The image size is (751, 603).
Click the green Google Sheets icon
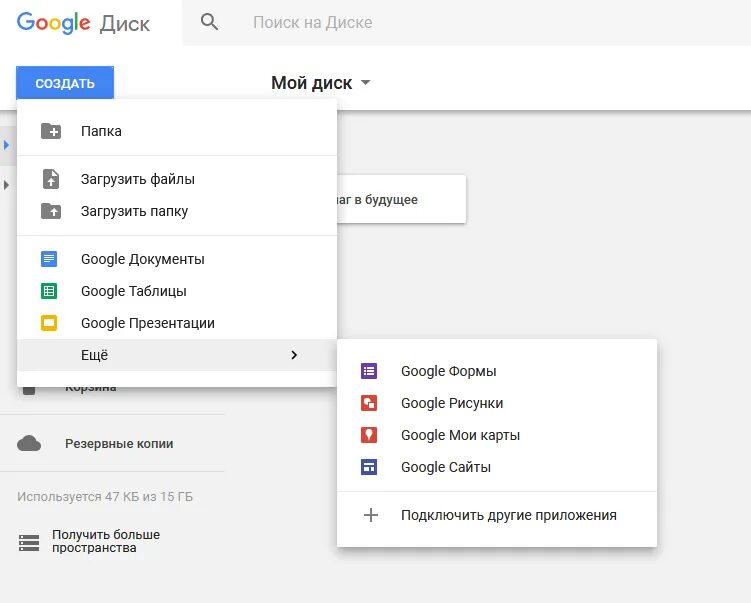tap(49, 291)
